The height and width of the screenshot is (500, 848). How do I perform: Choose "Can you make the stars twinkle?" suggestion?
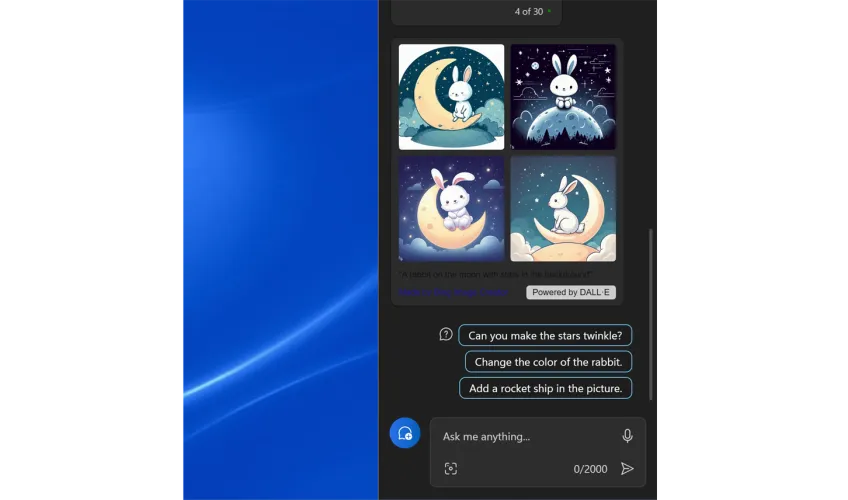pyautogui.click(x=545, y=336)
